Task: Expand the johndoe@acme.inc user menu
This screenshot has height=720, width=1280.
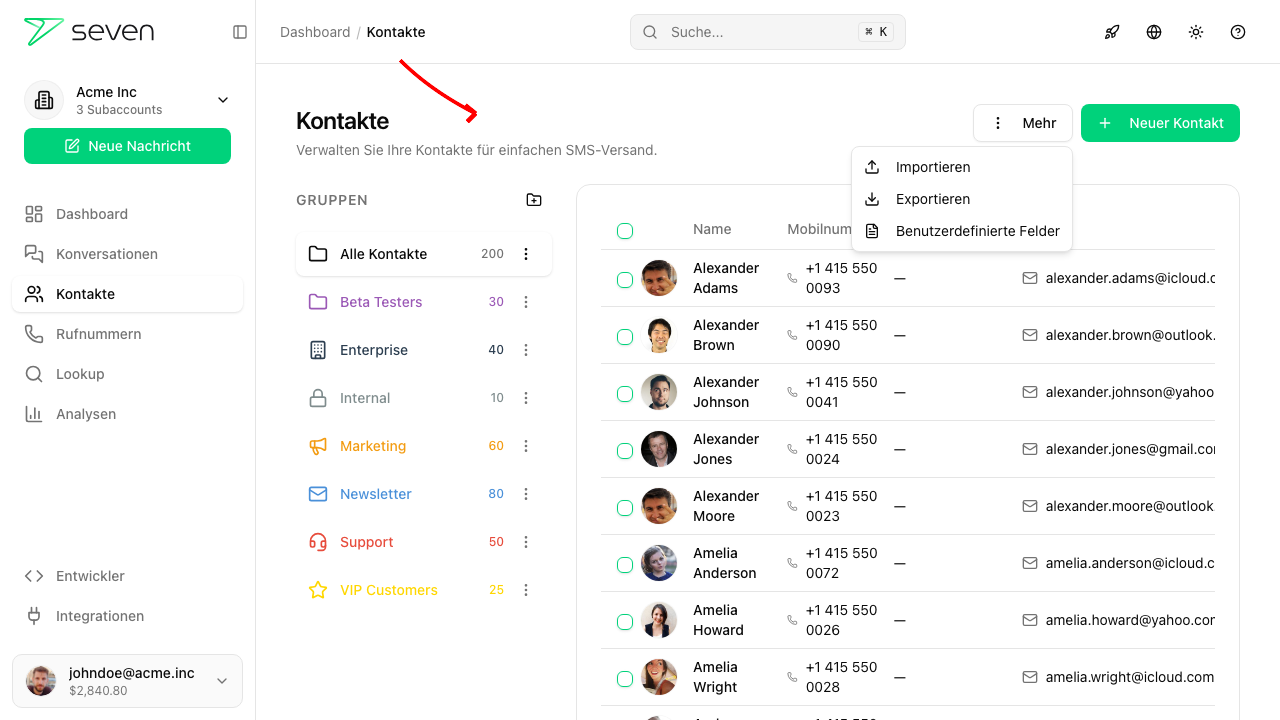Action: pos(222,680)
